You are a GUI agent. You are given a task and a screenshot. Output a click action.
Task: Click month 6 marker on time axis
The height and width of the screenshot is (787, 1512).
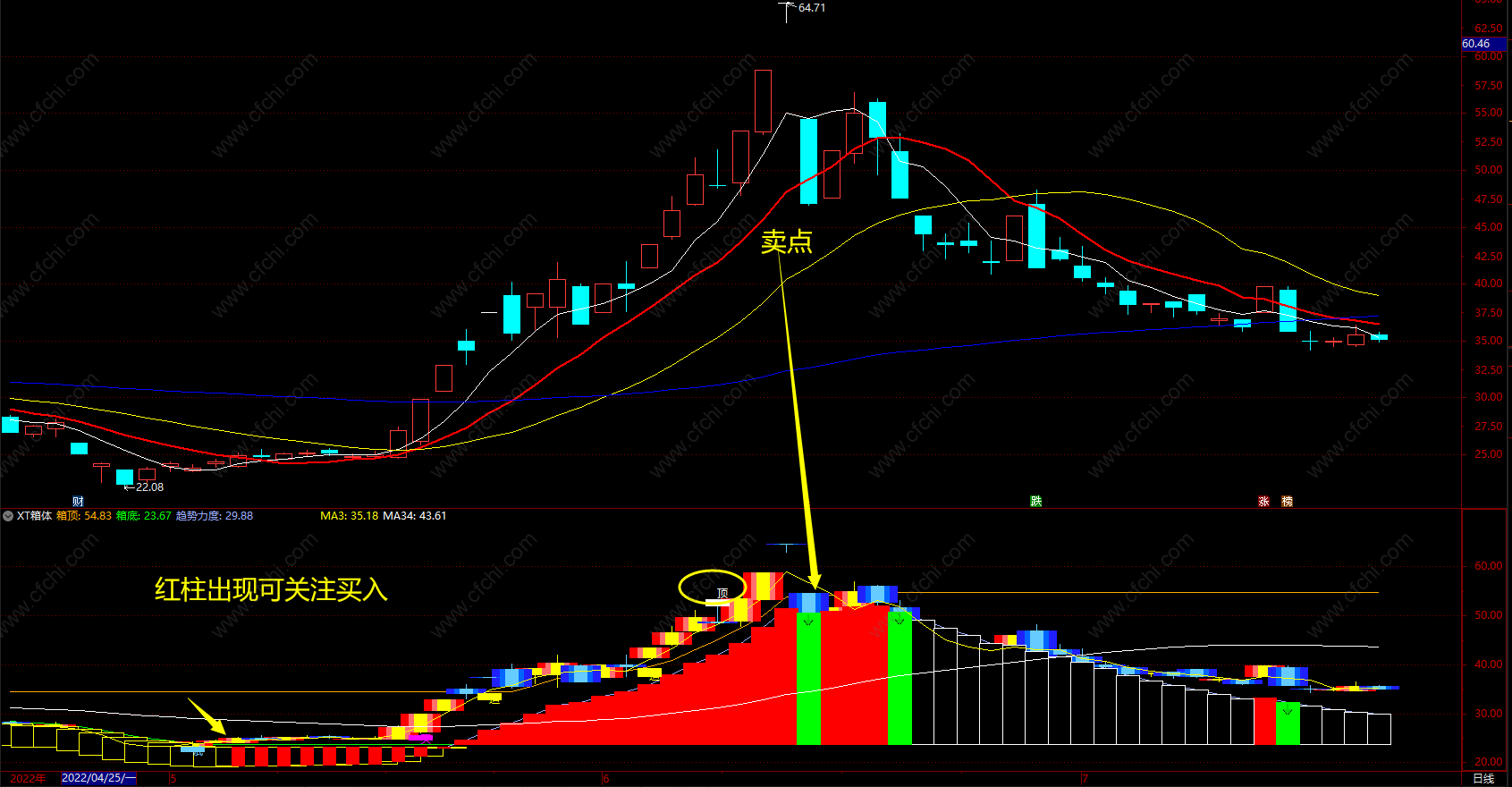click(x=606, y=779)
